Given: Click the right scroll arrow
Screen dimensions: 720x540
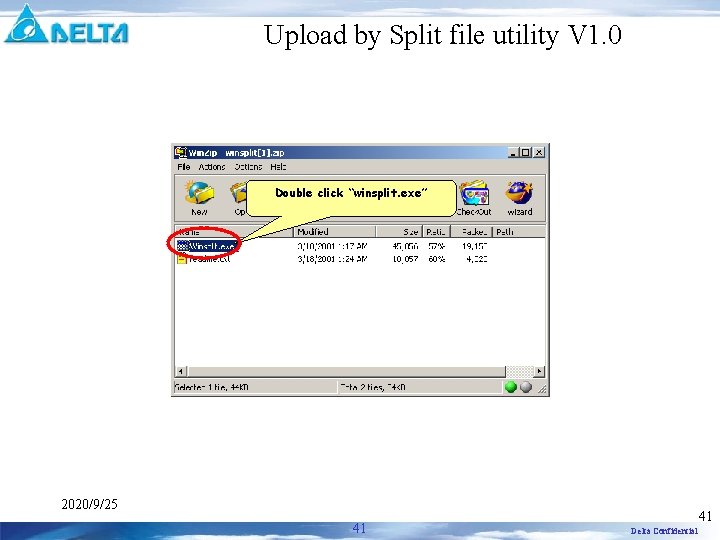Looking at the screenshot, I should [x=539, y=371].
